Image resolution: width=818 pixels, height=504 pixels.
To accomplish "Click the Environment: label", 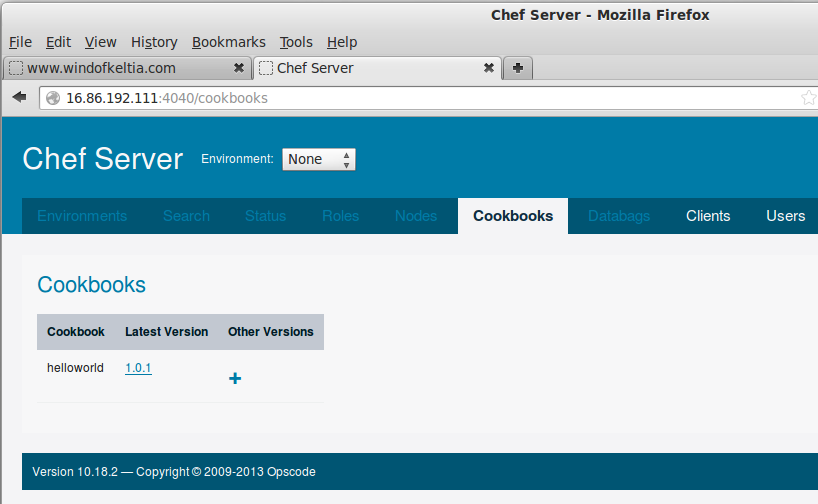I will pyautogui.click(x=237, y=159).
